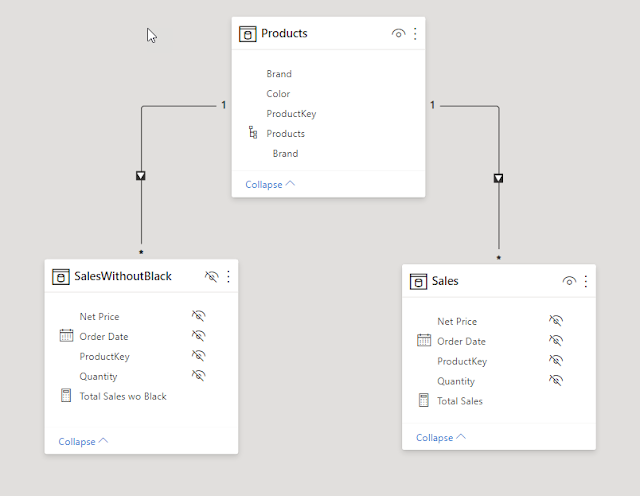The height and width of the screenshot is (496, 640).
Task: Open the Sales table more options menu
Action: [x=586, y=281]
